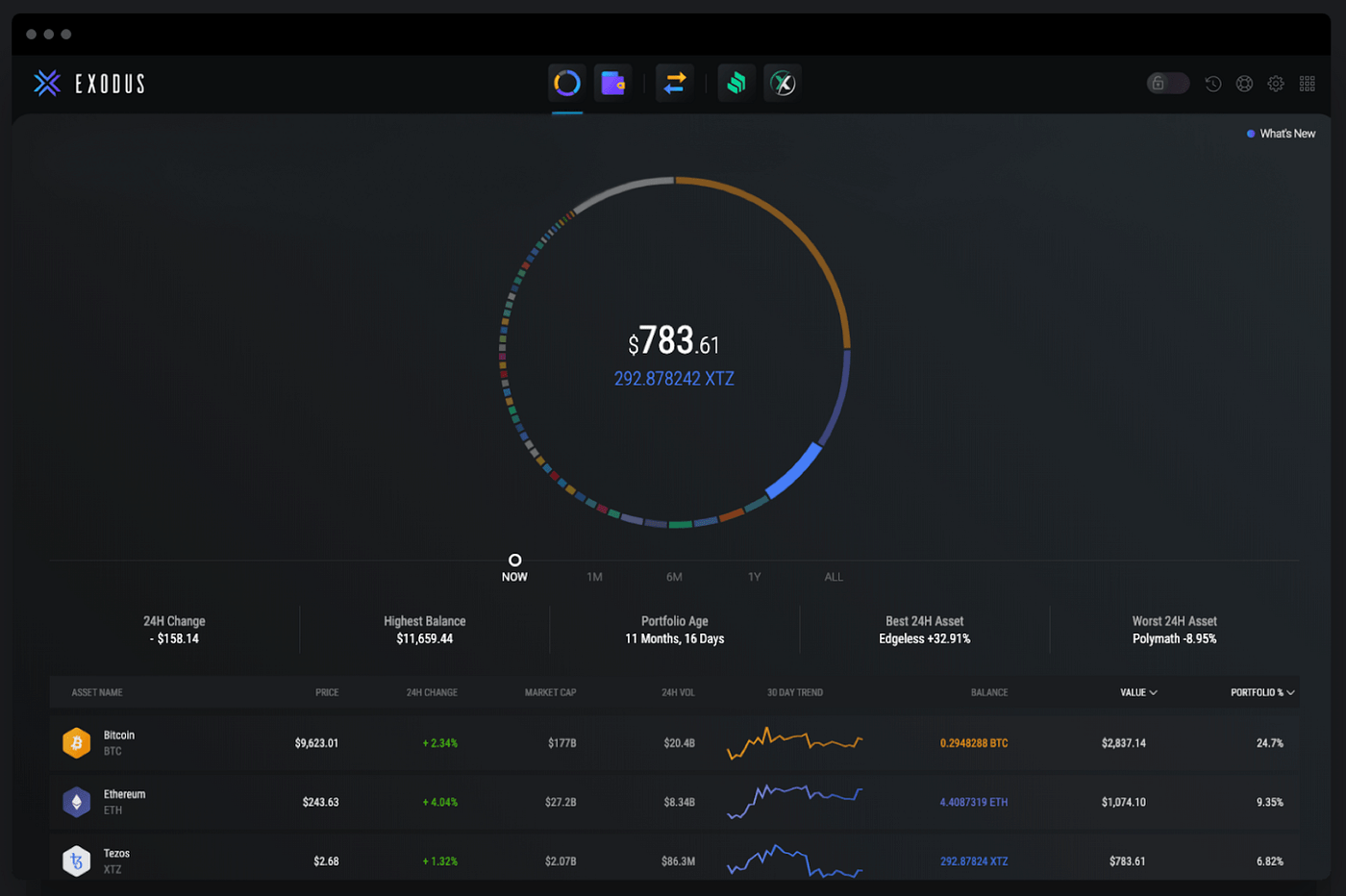The image size is (1346, 896).
Task: Open the Portfolio pie chart view
Action: pyautogui.click(x=566, y=83)
